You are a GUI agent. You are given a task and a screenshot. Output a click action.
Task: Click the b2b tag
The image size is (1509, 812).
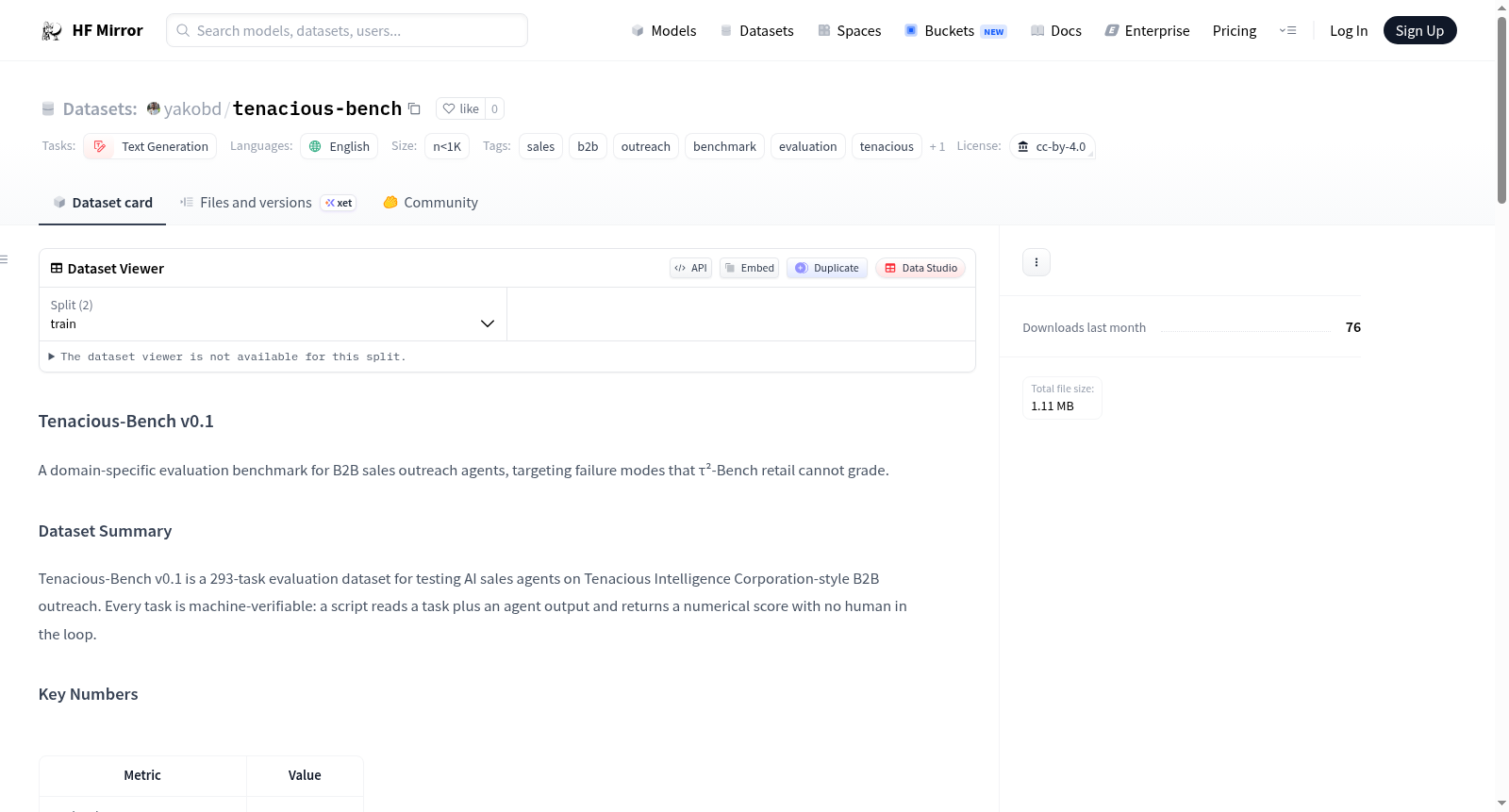click(588, 146)
